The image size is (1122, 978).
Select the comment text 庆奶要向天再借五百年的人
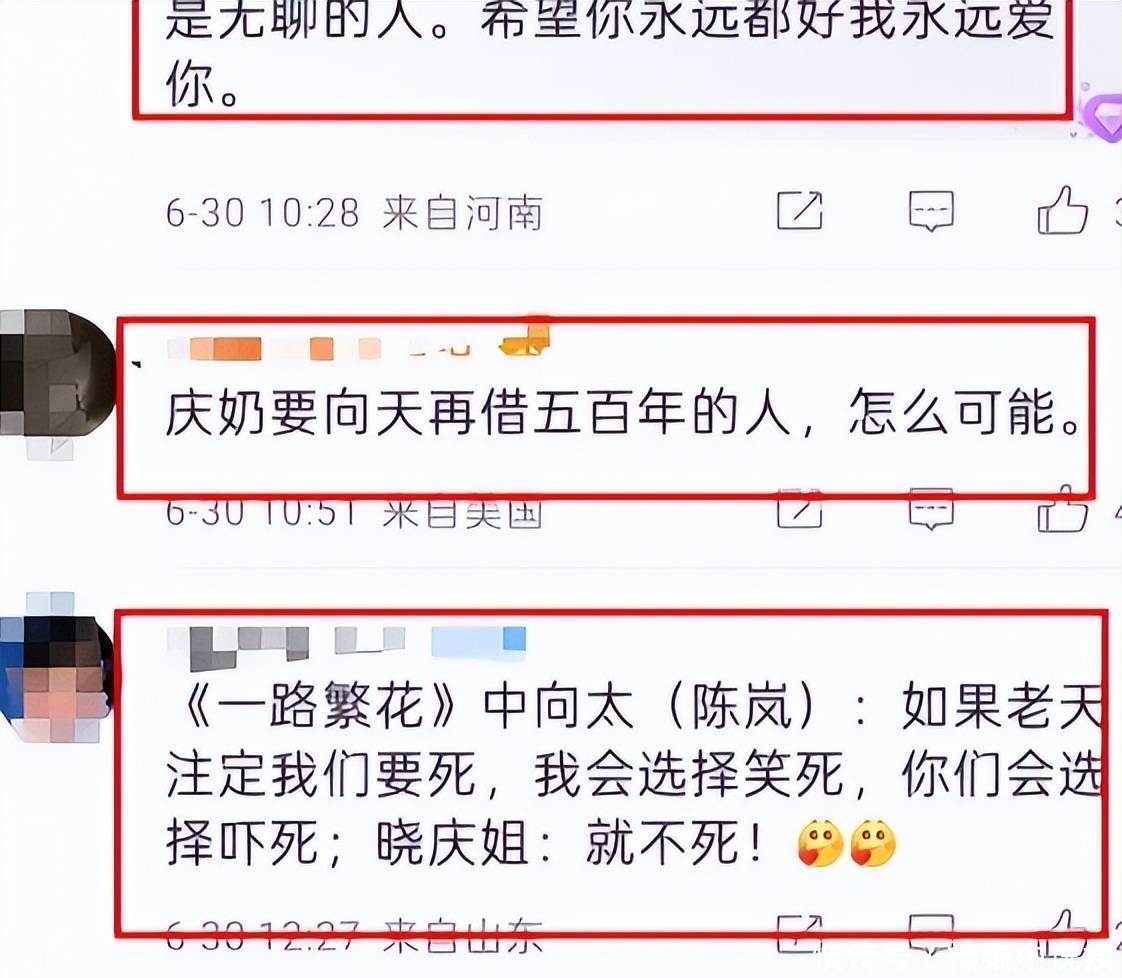477,414
